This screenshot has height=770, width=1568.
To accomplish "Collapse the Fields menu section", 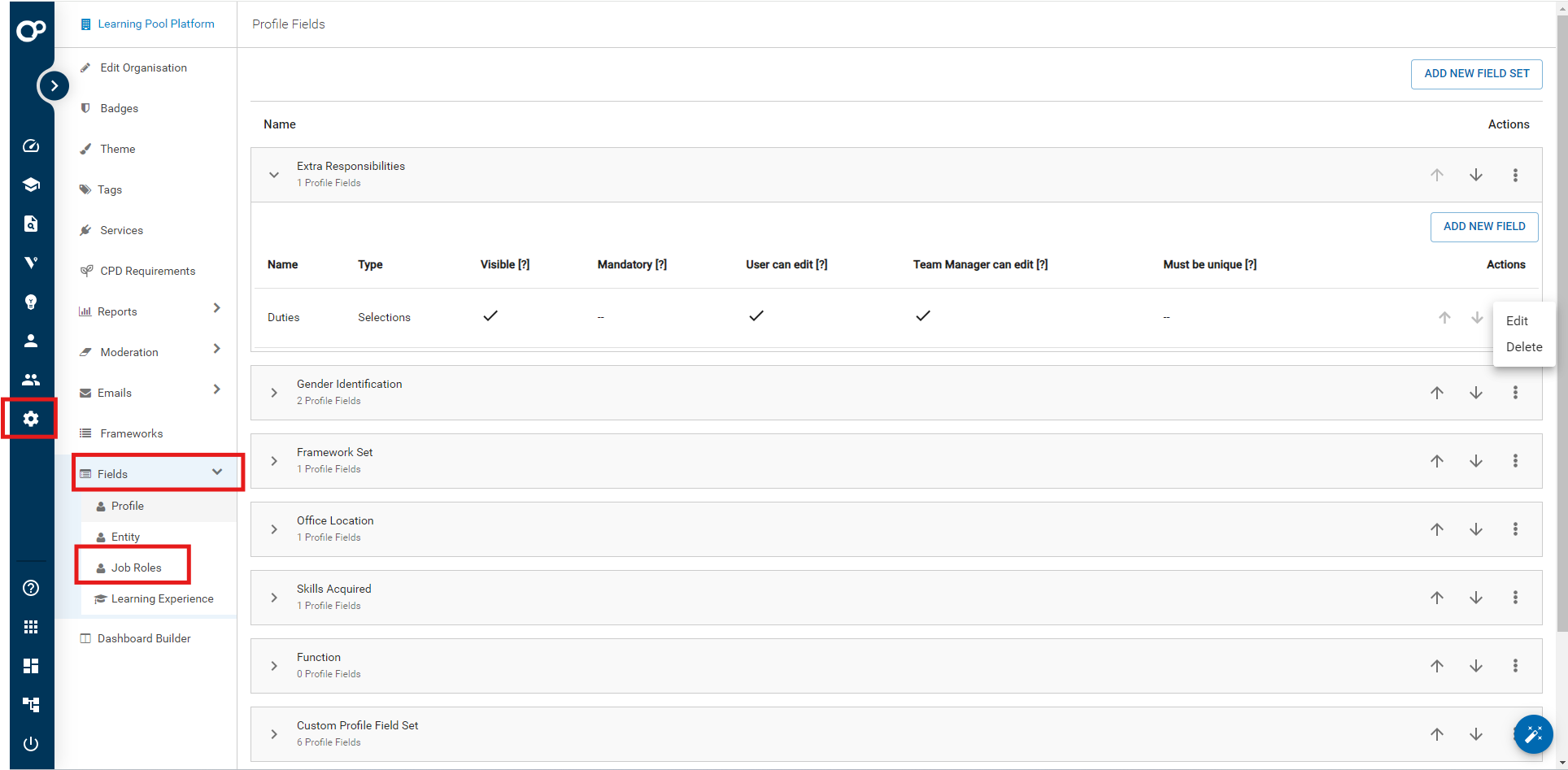I will (x=217, y=472).
